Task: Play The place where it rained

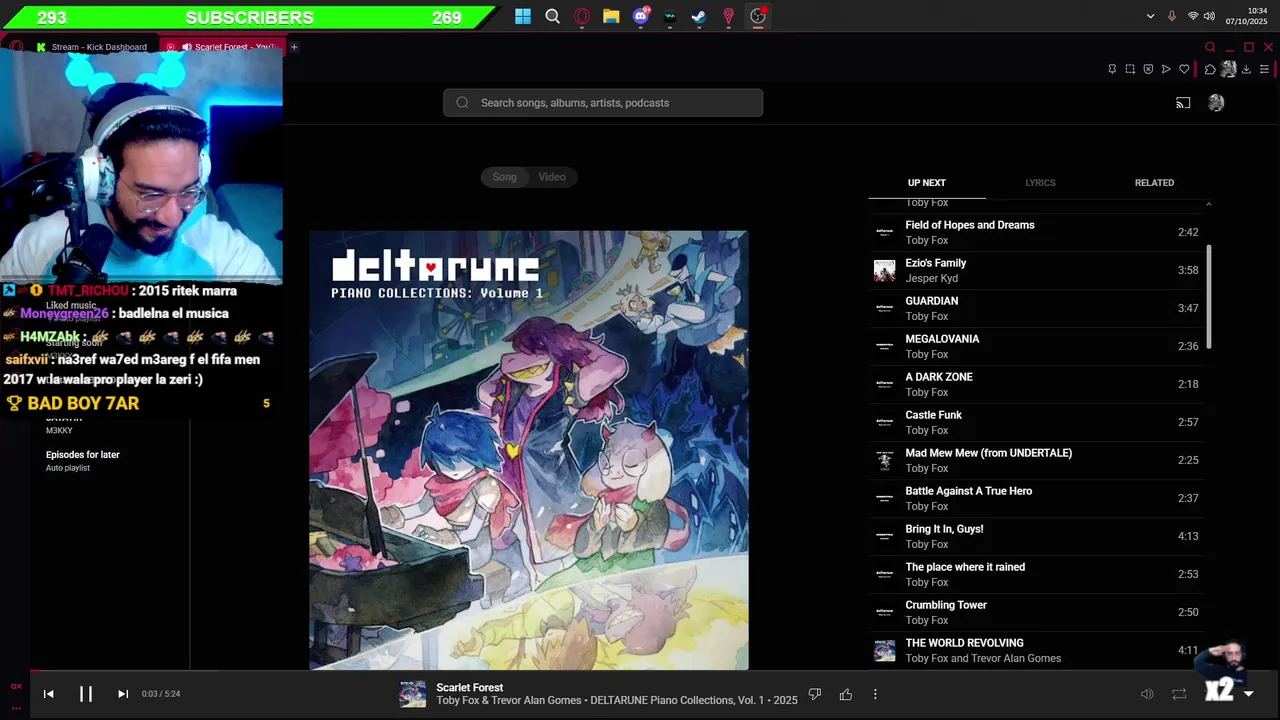Action: 1036,574
